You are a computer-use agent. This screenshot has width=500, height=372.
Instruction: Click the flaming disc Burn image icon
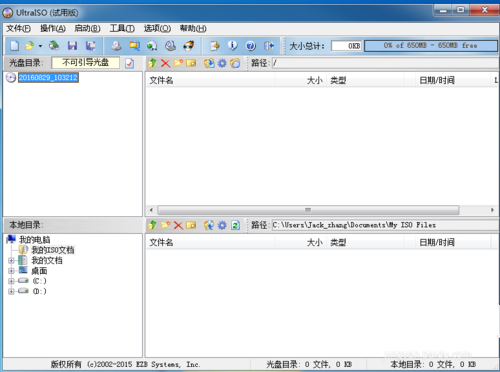[189, 45]
